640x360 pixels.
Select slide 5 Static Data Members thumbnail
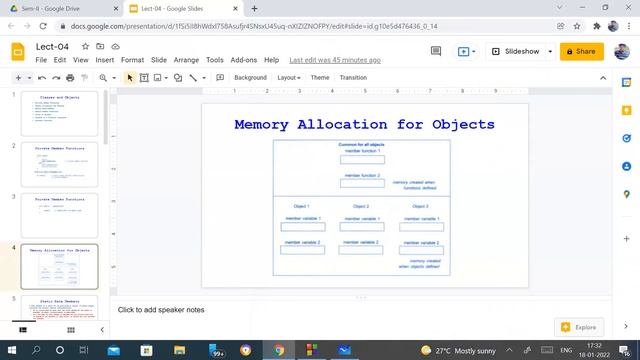click(x=60, y=308)
